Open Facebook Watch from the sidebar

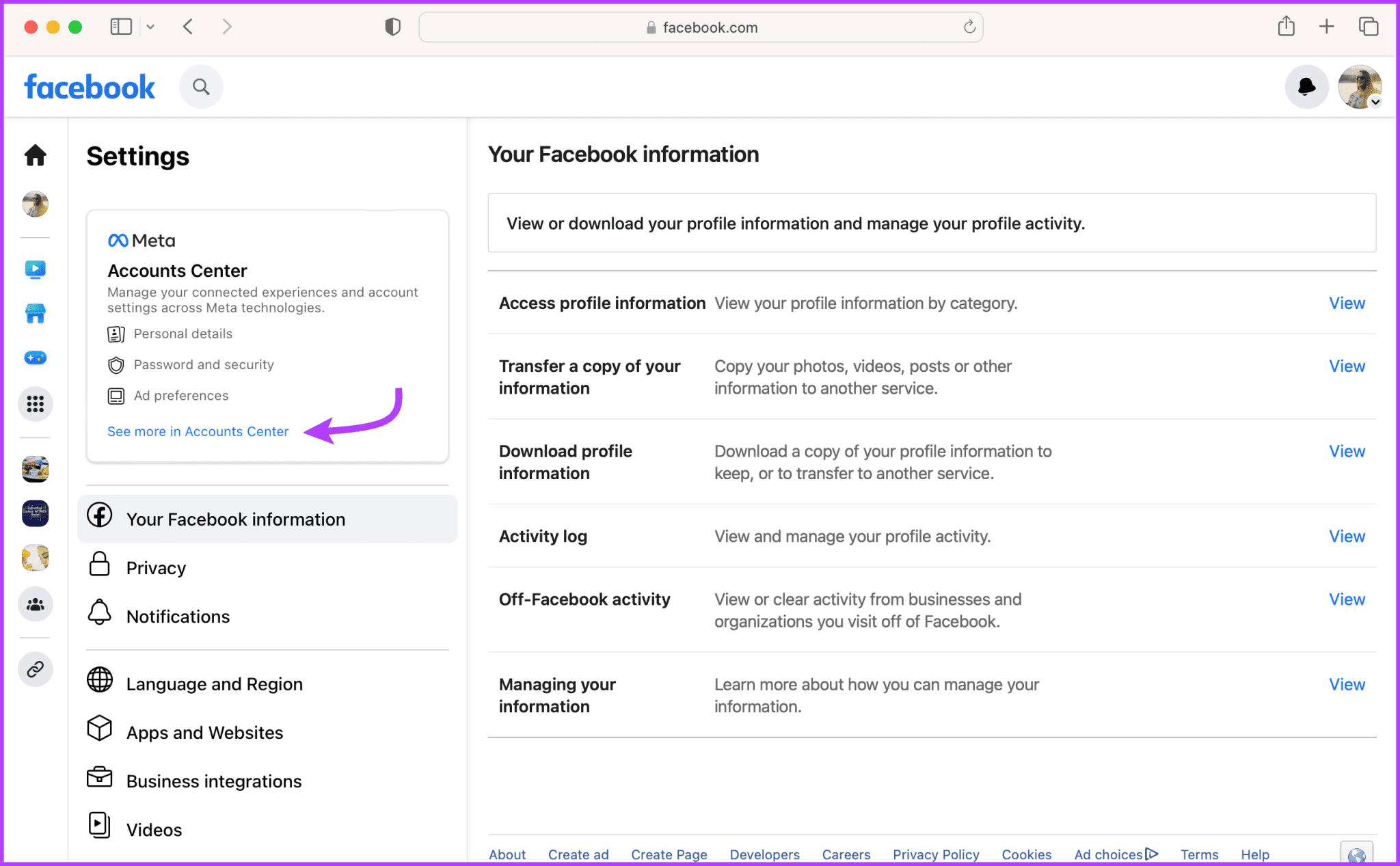(35, 269)
